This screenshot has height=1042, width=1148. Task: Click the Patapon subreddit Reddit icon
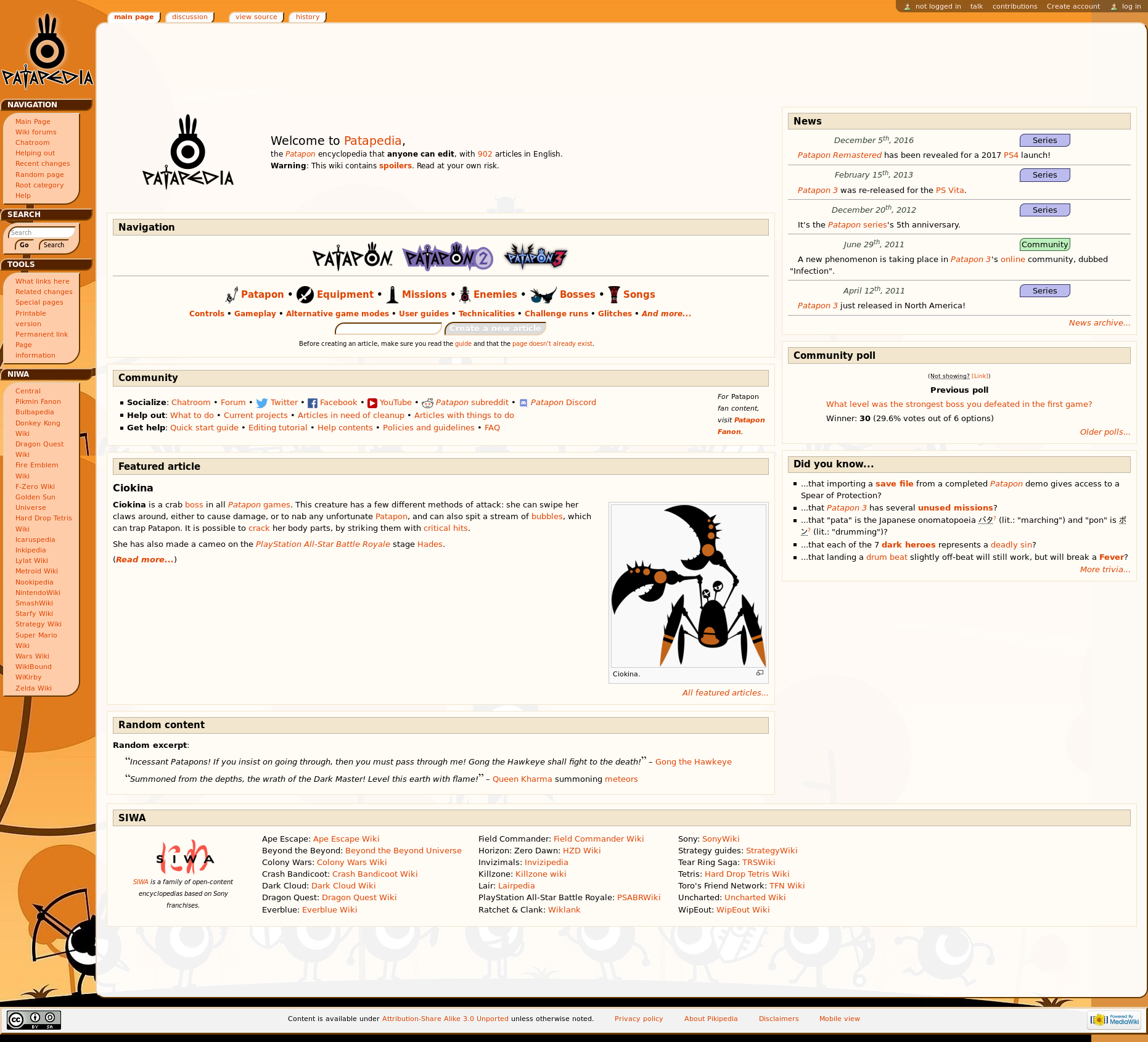click(427, 403)
